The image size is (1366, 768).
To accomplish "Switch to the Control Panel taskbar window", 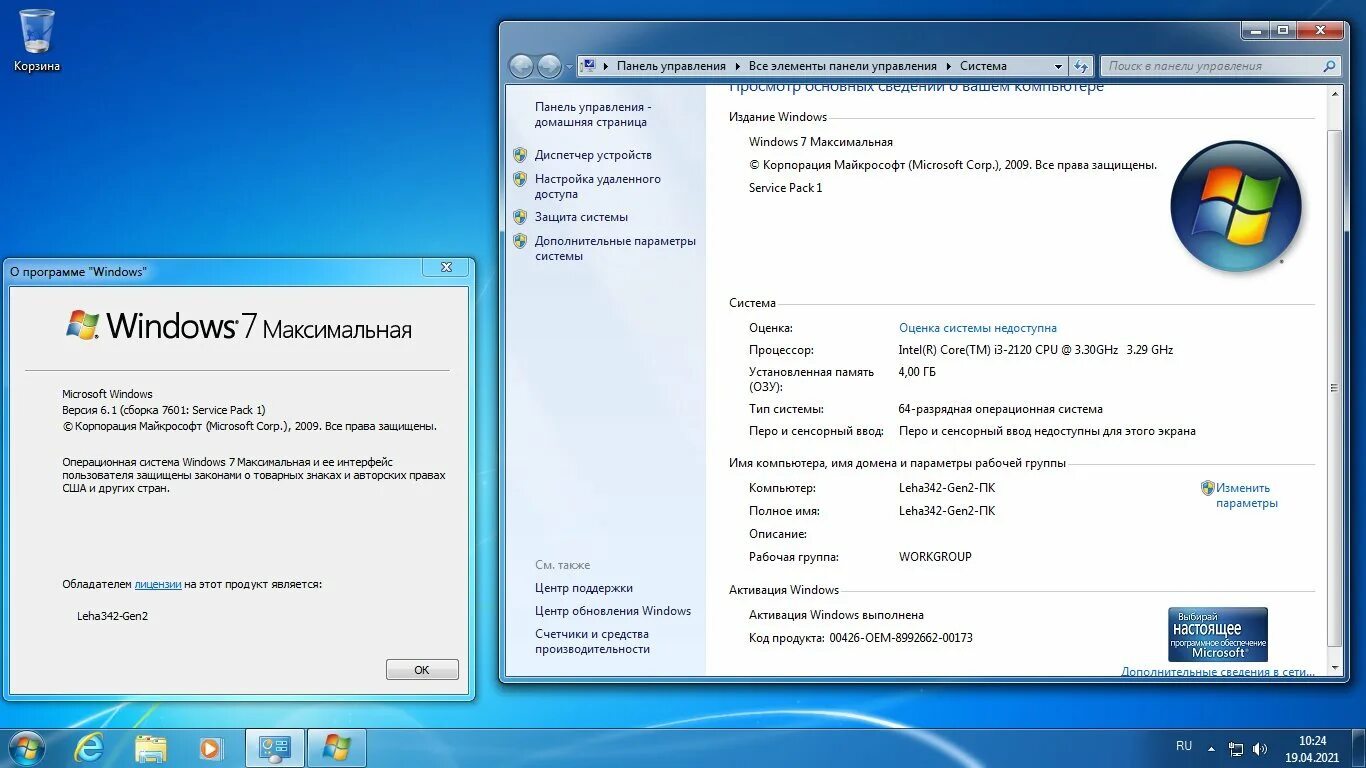I will click(275, 748).
